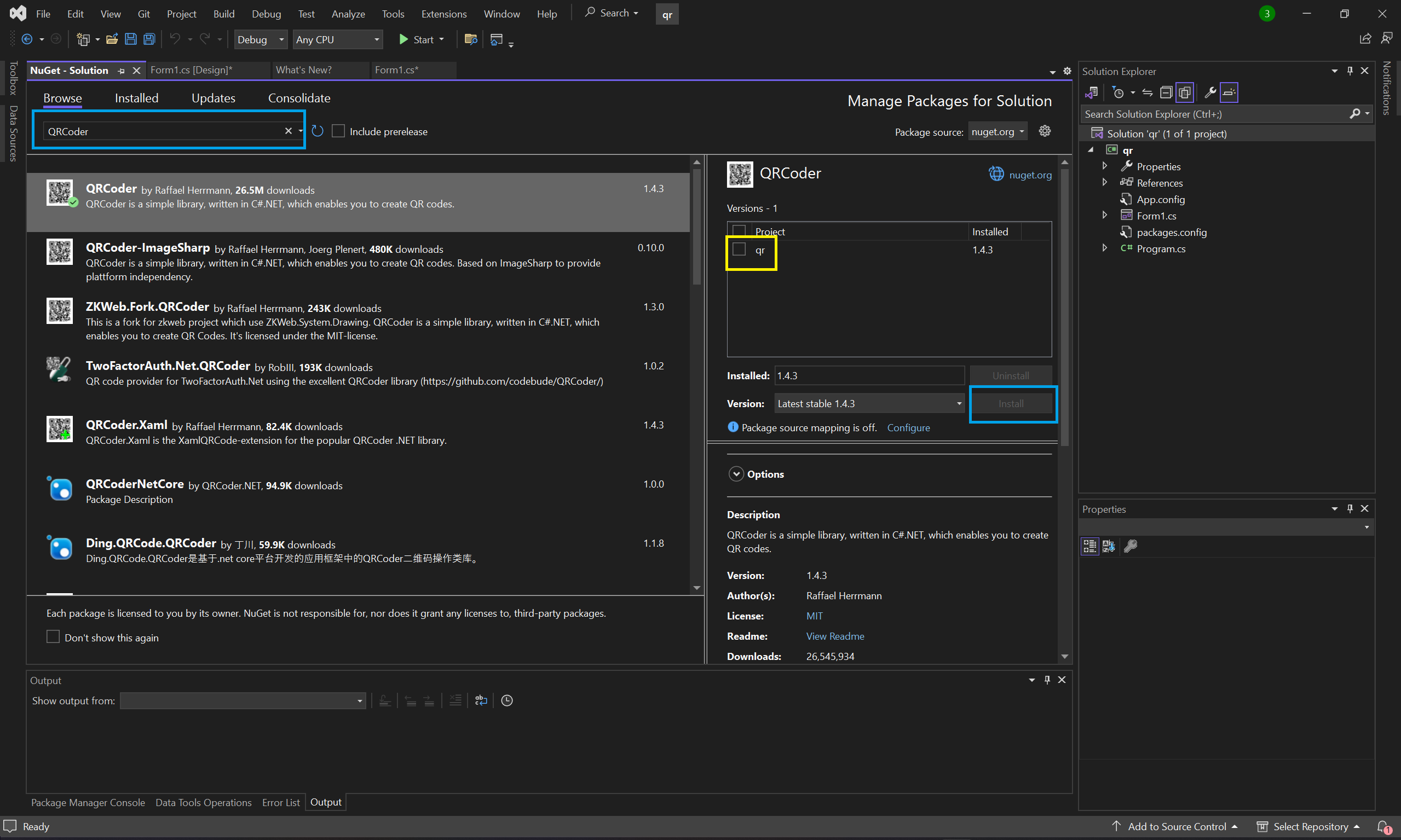This screenshot has width=1401, height=840.
Task: Select packages.config in Solution Explorer
Action: 1171,232
